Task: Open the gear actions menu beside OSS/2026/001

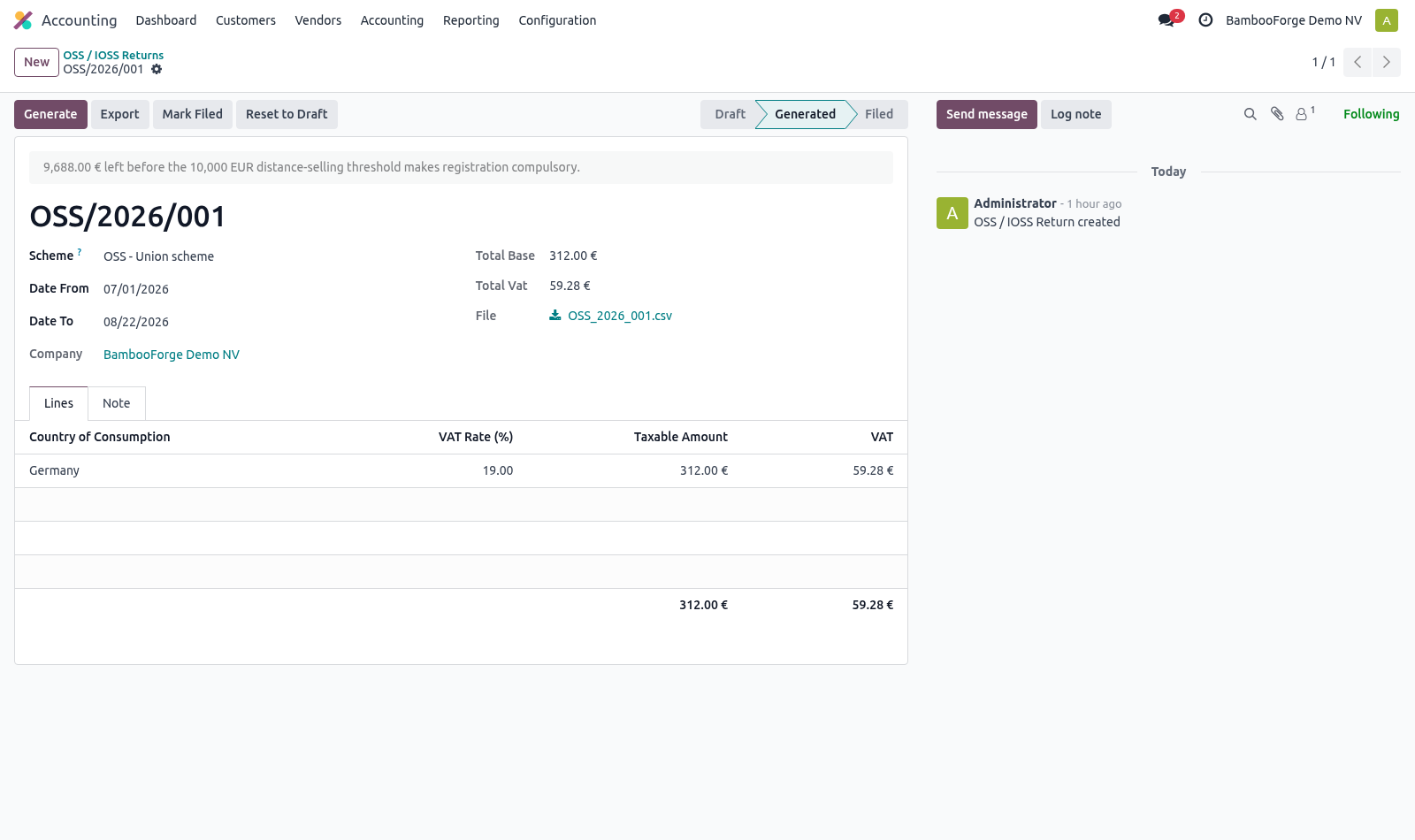Action: pos(157,69)
